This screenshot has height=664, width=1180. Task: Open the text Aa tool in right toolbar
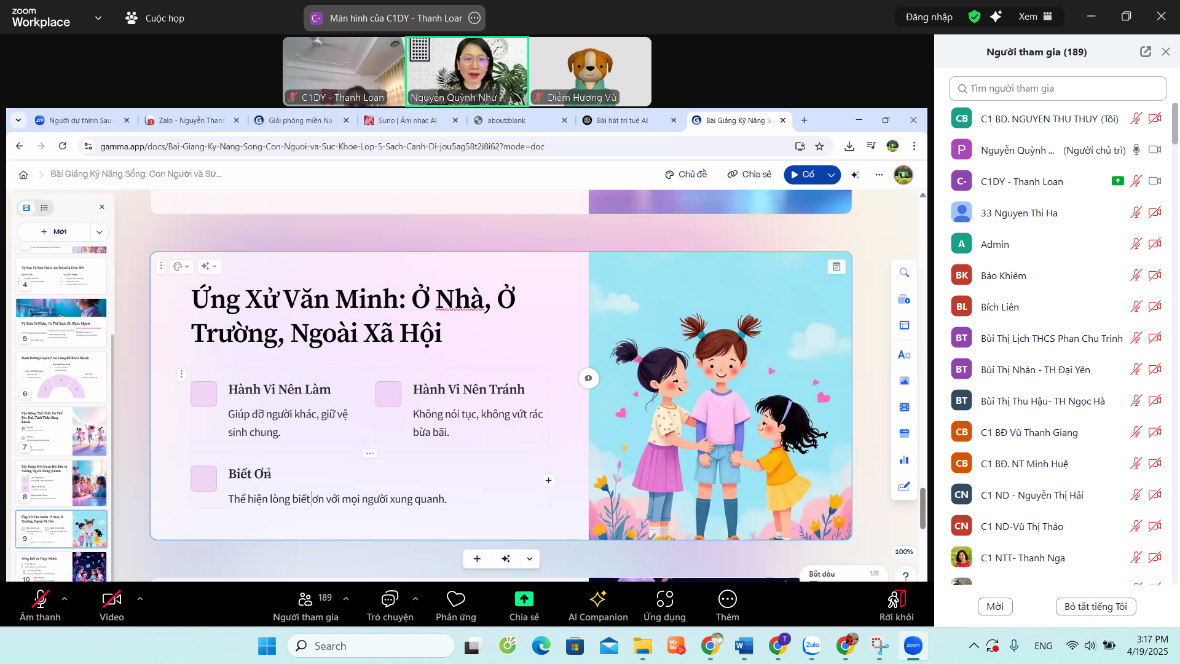904,355
